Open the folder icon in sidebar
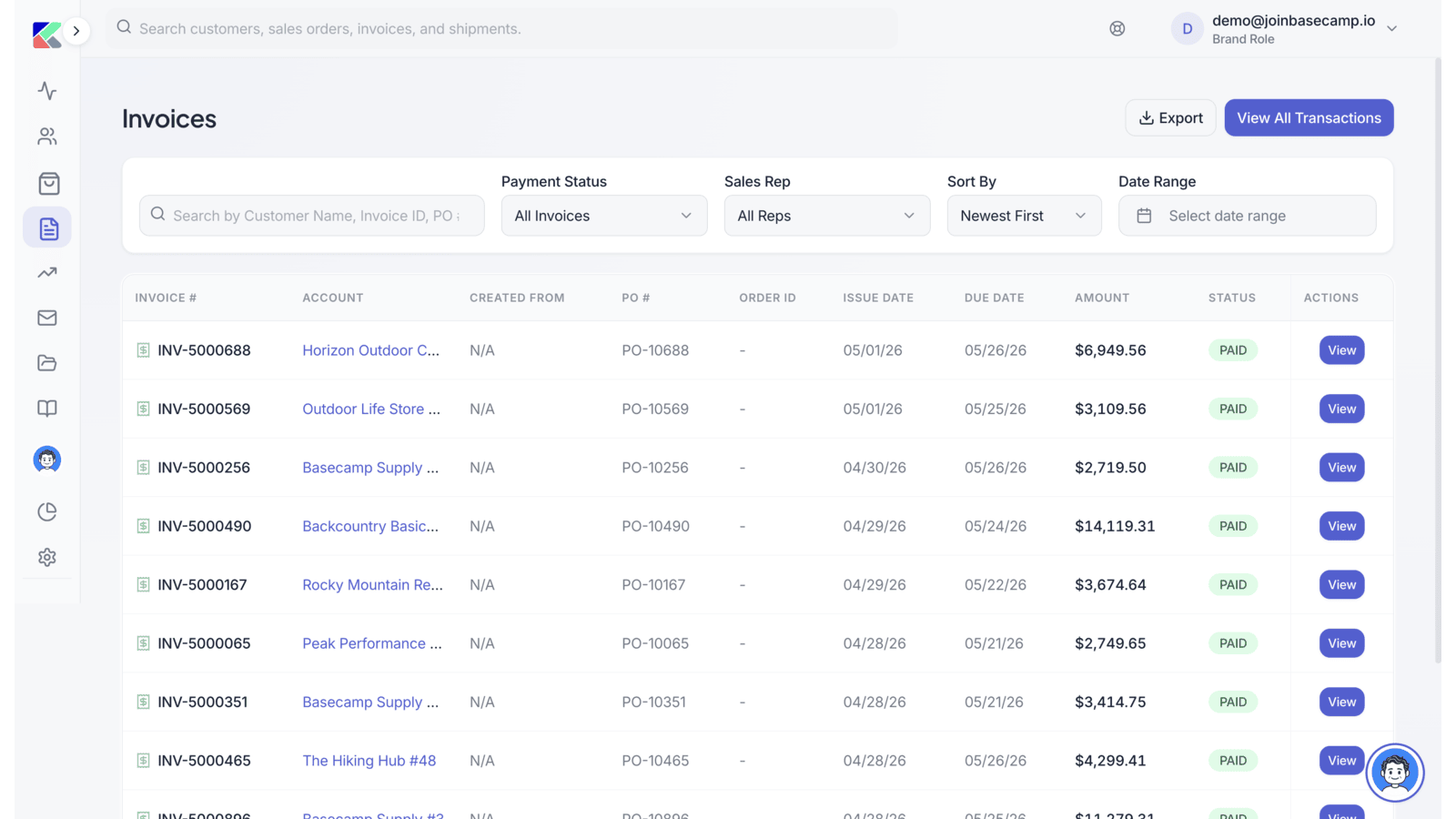Image resolution: width=1456 pixels, height=819 pixels. (x=47, y=363)
